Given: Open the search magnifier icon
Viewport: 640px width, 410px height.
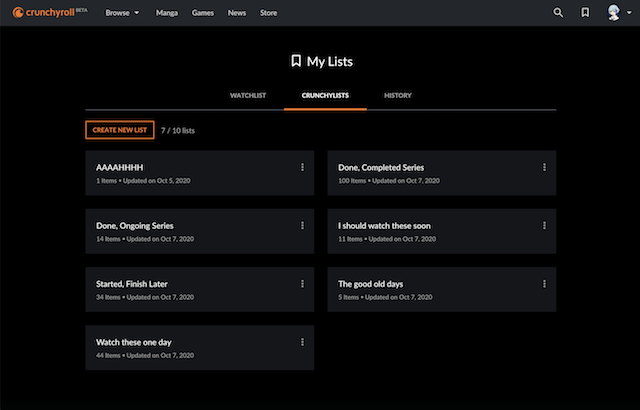Looking at the screenshot, I should (x=558, y=13).
